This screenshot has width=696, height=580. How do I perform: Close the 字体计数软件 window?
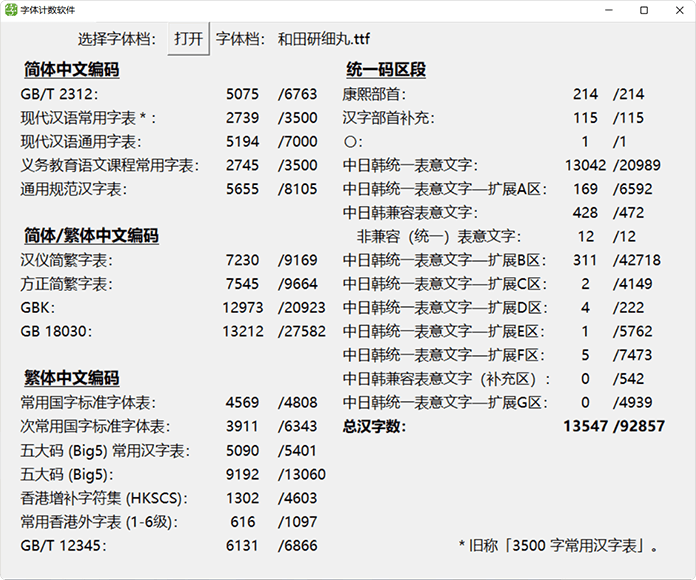[679, 10]
